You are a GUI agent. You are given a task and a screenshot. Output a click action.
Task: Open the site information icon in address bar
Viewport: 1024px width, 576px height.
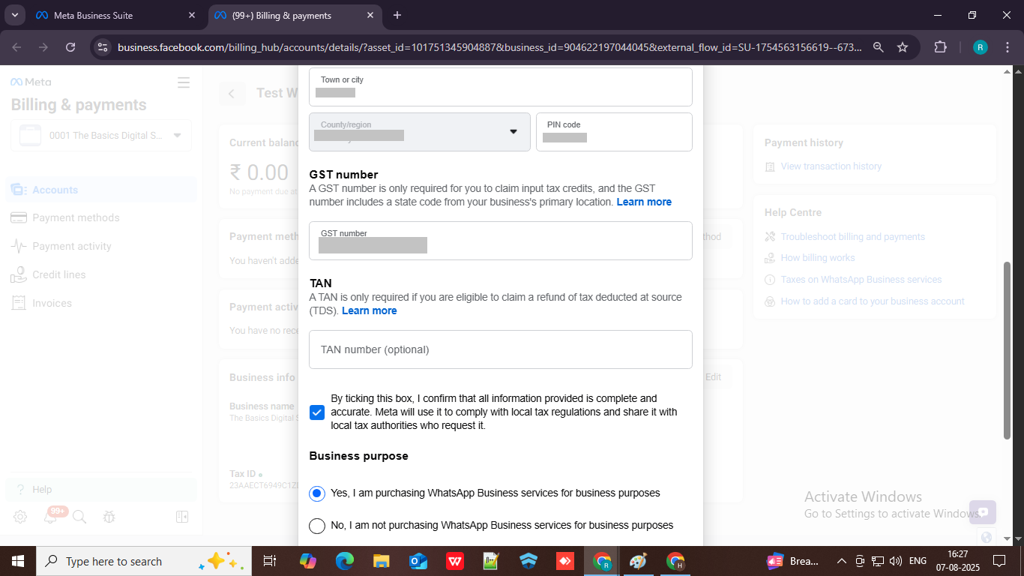tap(103, 47)
